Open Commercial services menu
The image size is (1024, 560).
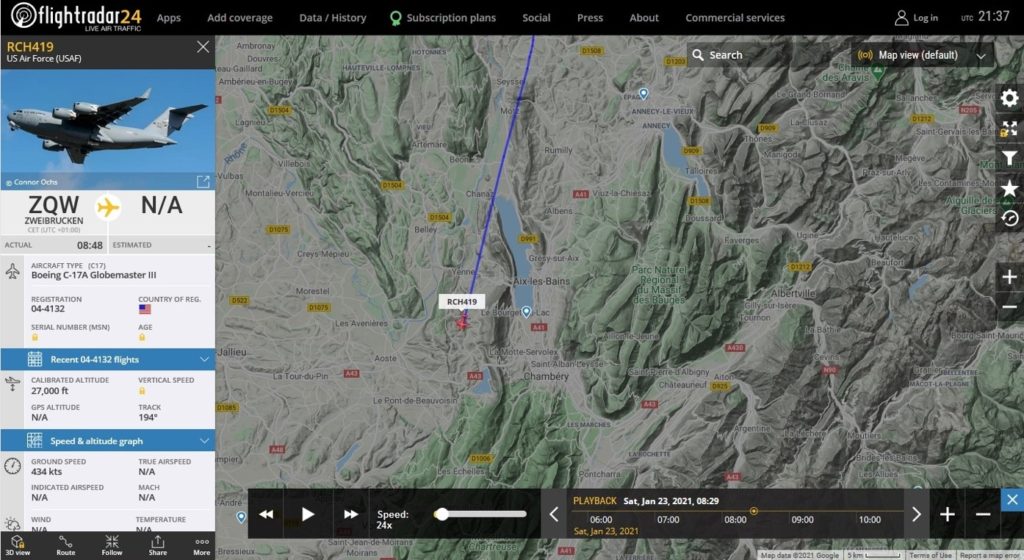coord(735,18)
